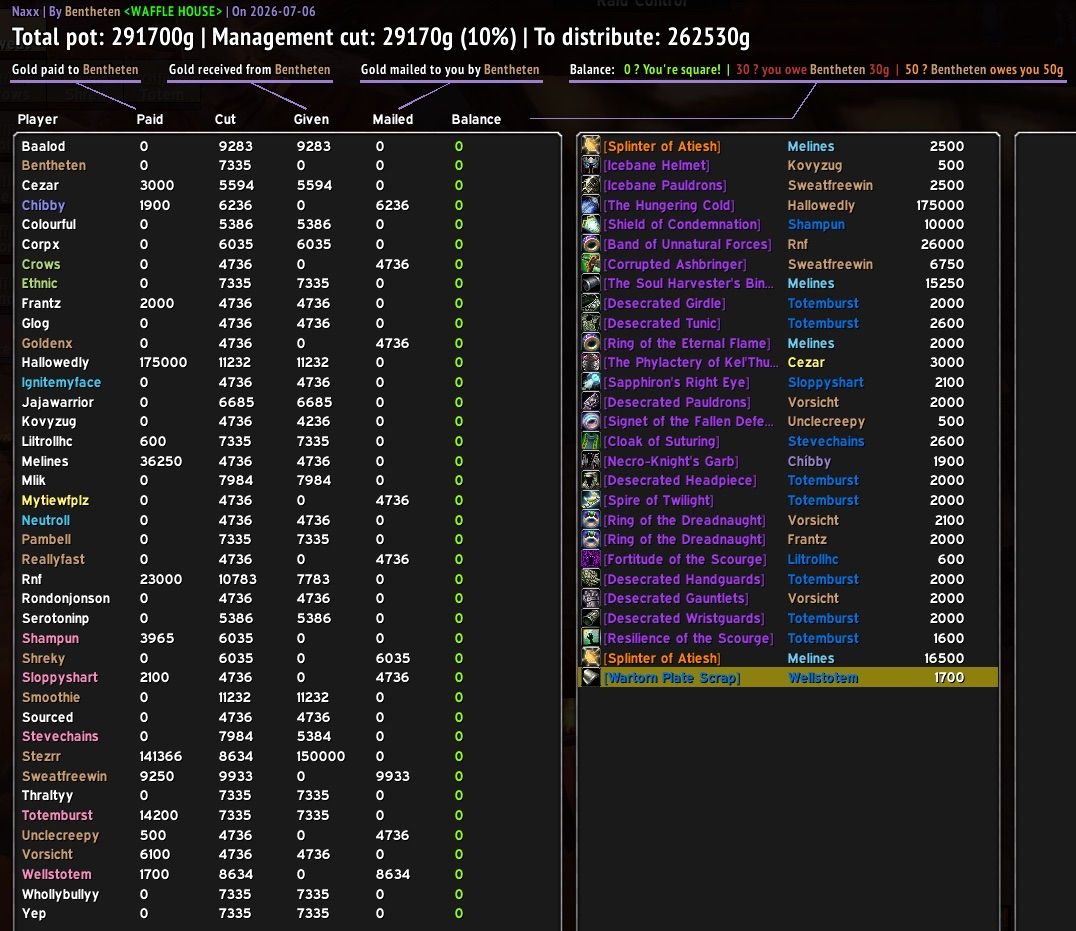Click buyer Stevechains in loot list
1076x931 pixels.
(x=826, y=441)
